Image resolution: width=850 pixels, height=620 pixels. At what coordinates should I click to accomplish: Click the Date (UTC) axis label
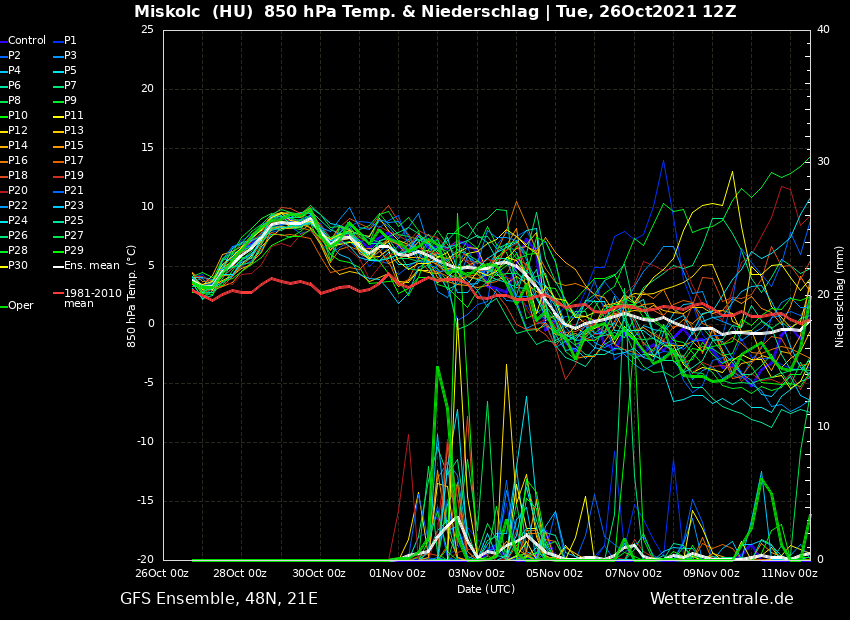[x=485, y=589]
